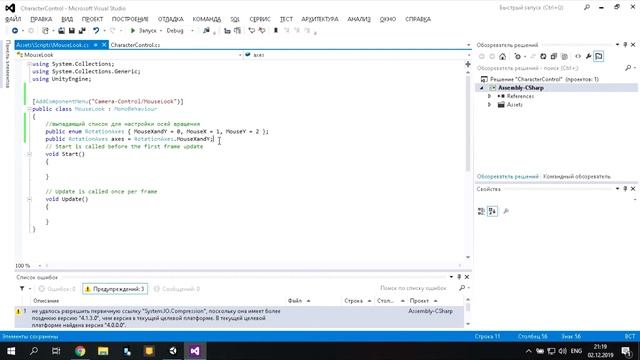The width and height of the screenshot is (640, 360).
Task: Expand the Assets folder node
Action: tap(489, 105)
